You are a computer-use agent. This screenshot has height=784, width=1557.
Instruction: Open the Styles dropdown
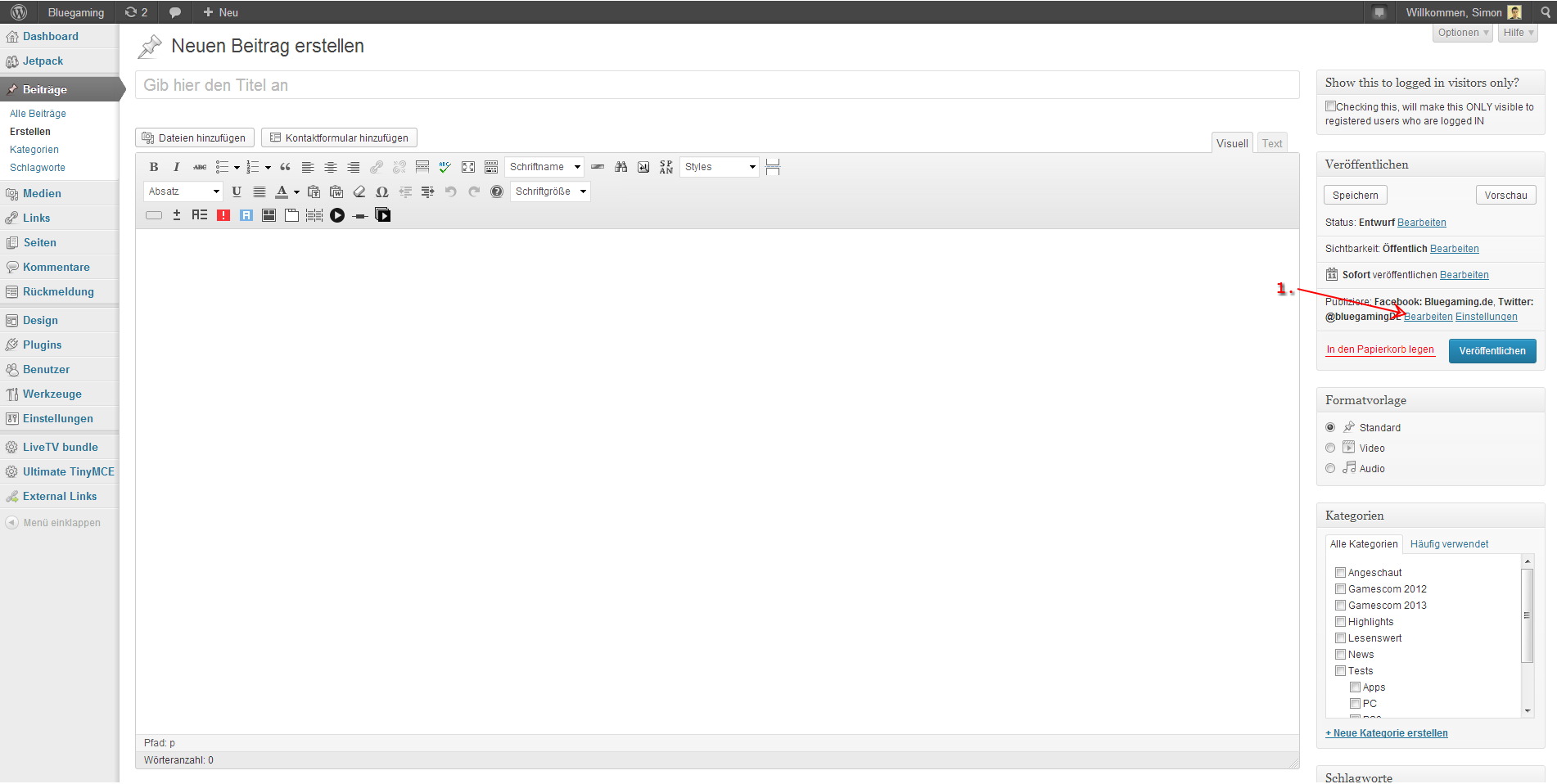click(x=720, y=167)
